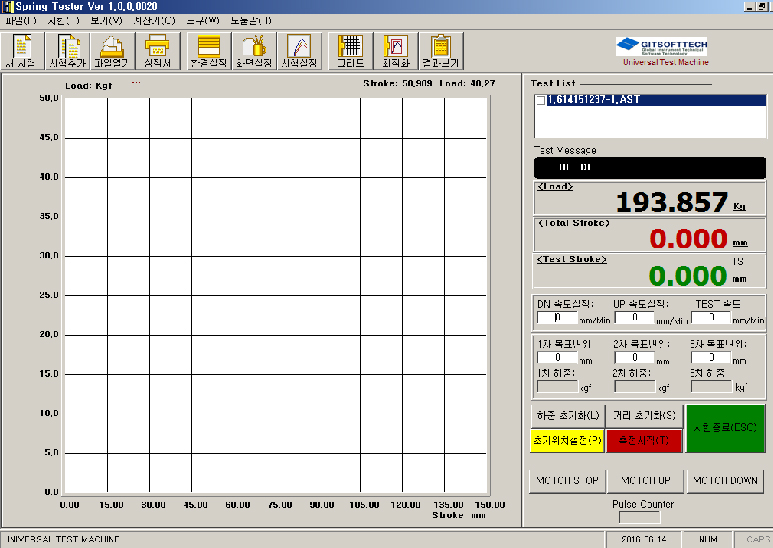Click the Load: Kgf axis label
This screenshot has height=548, width=773.
pos(89,86)
